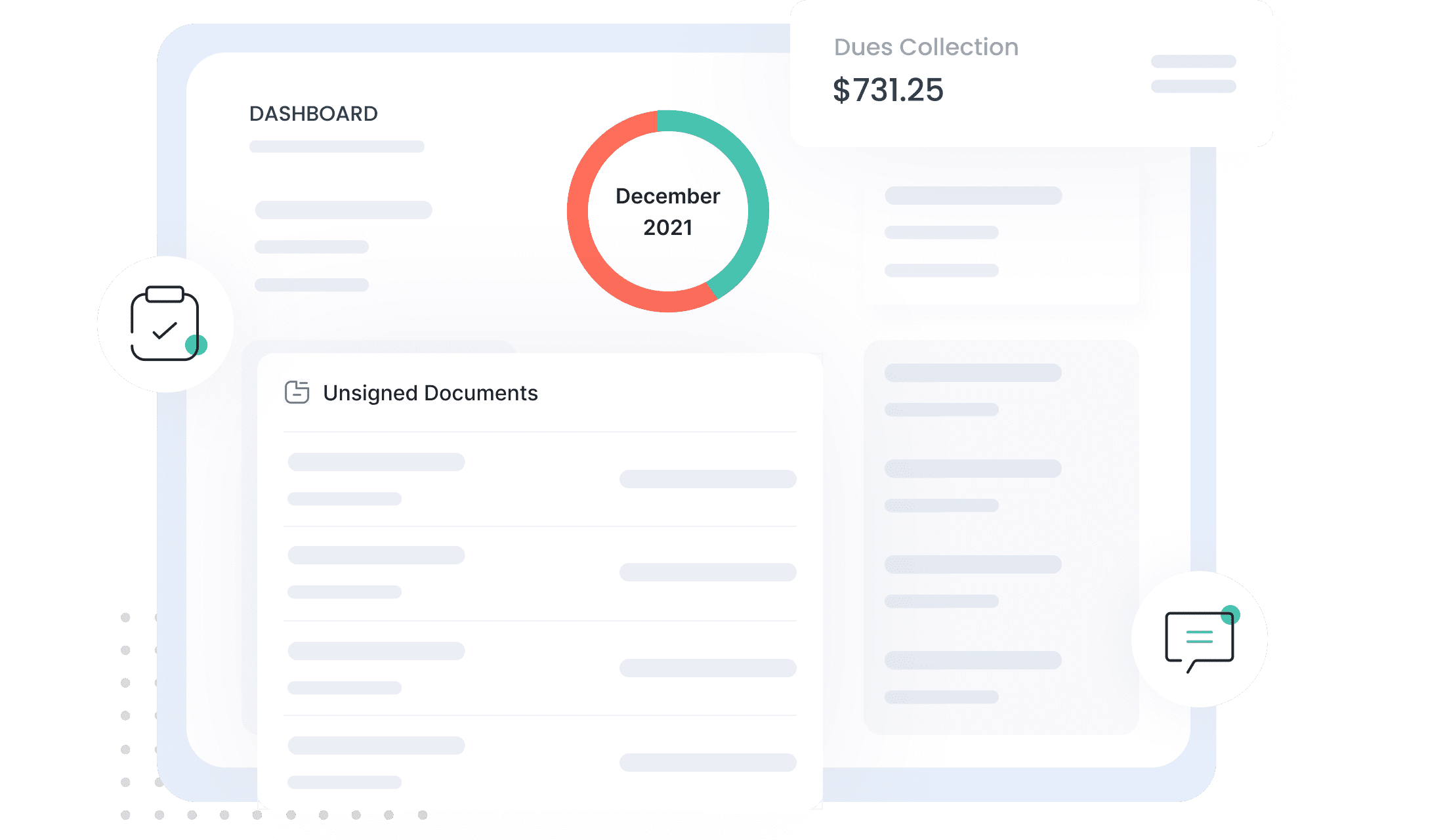This screenshot has height=840, width=1449.
Task: Select the document icon beside Unsigned Documents
Action: pos(297,392)
